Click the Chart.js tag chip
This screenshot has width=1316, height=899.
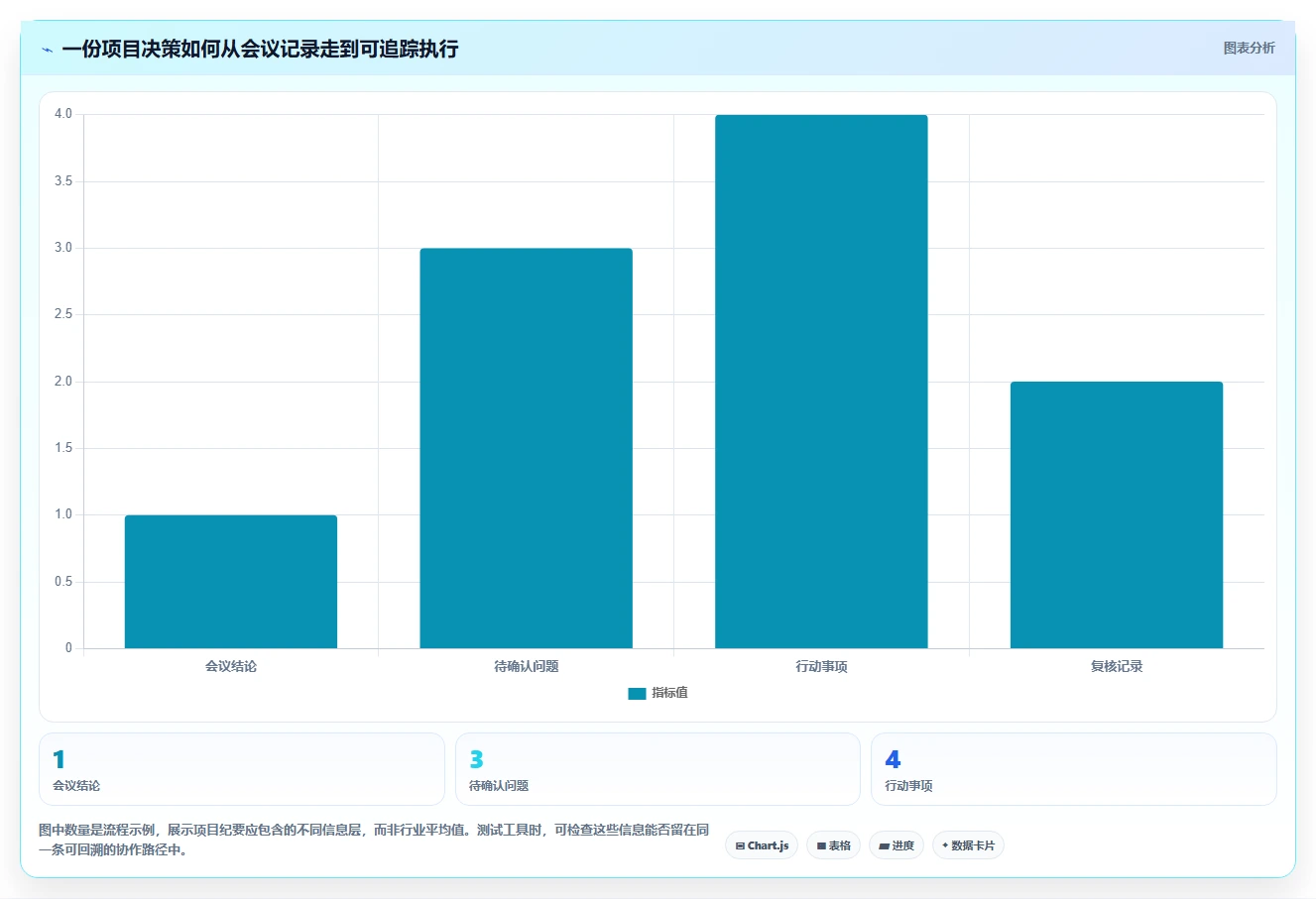[x=762, y=845]
